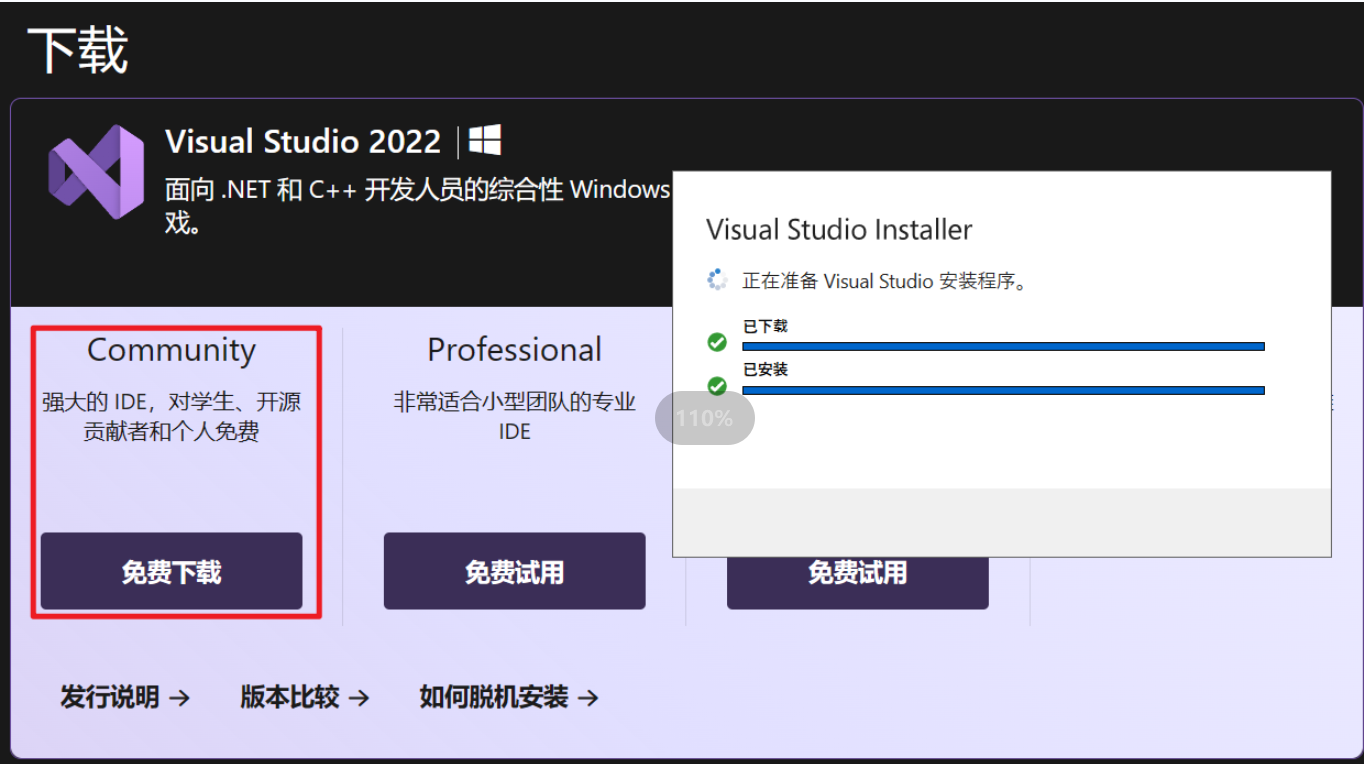Click the Visual Studio Installer dialog title
1364x764 pixels.
pyautogui.click(x=839, y=230)
